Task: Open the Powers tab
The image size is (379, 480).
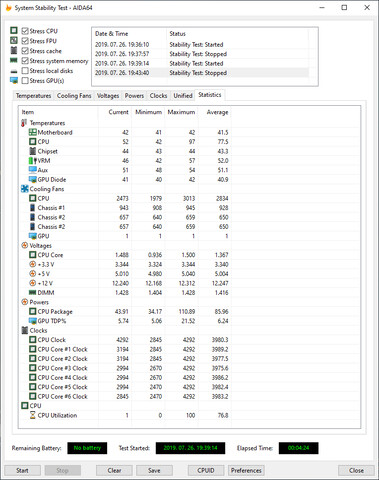Action: (134, 96)
